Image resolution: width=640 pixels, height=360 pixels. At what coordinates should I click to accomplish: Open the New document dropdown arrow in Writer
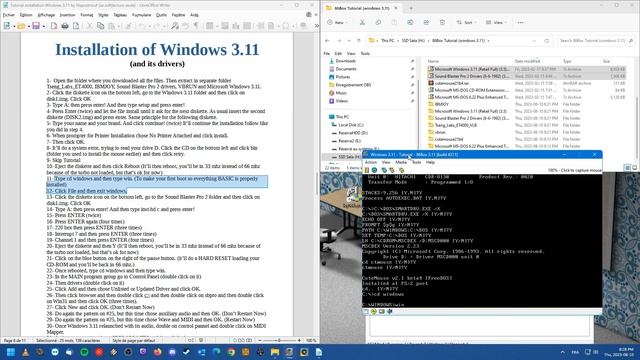(14, 26)
